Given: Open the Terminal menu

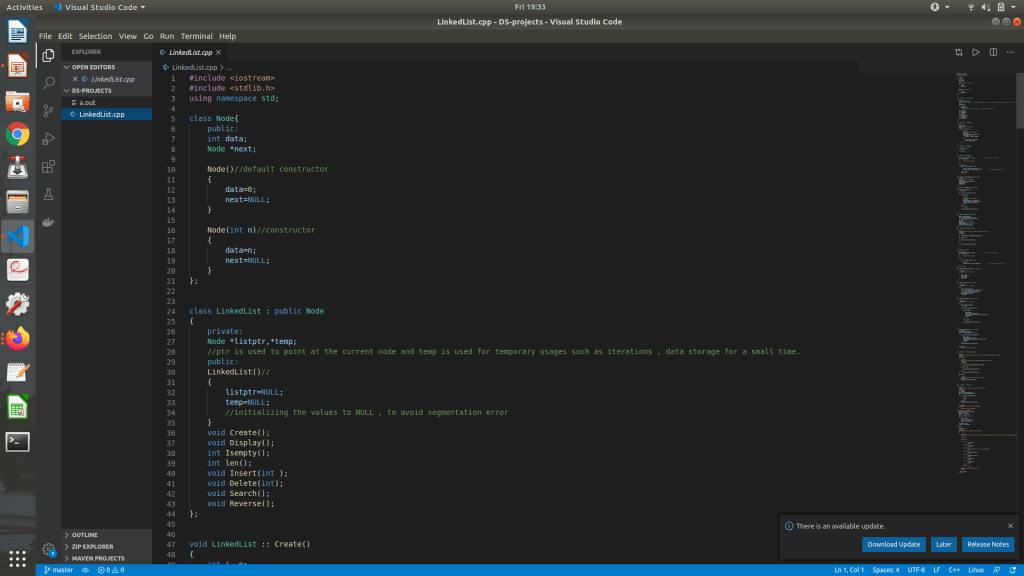Looking at the screenshot, I should pyautogui.click(x=196, y=36).
